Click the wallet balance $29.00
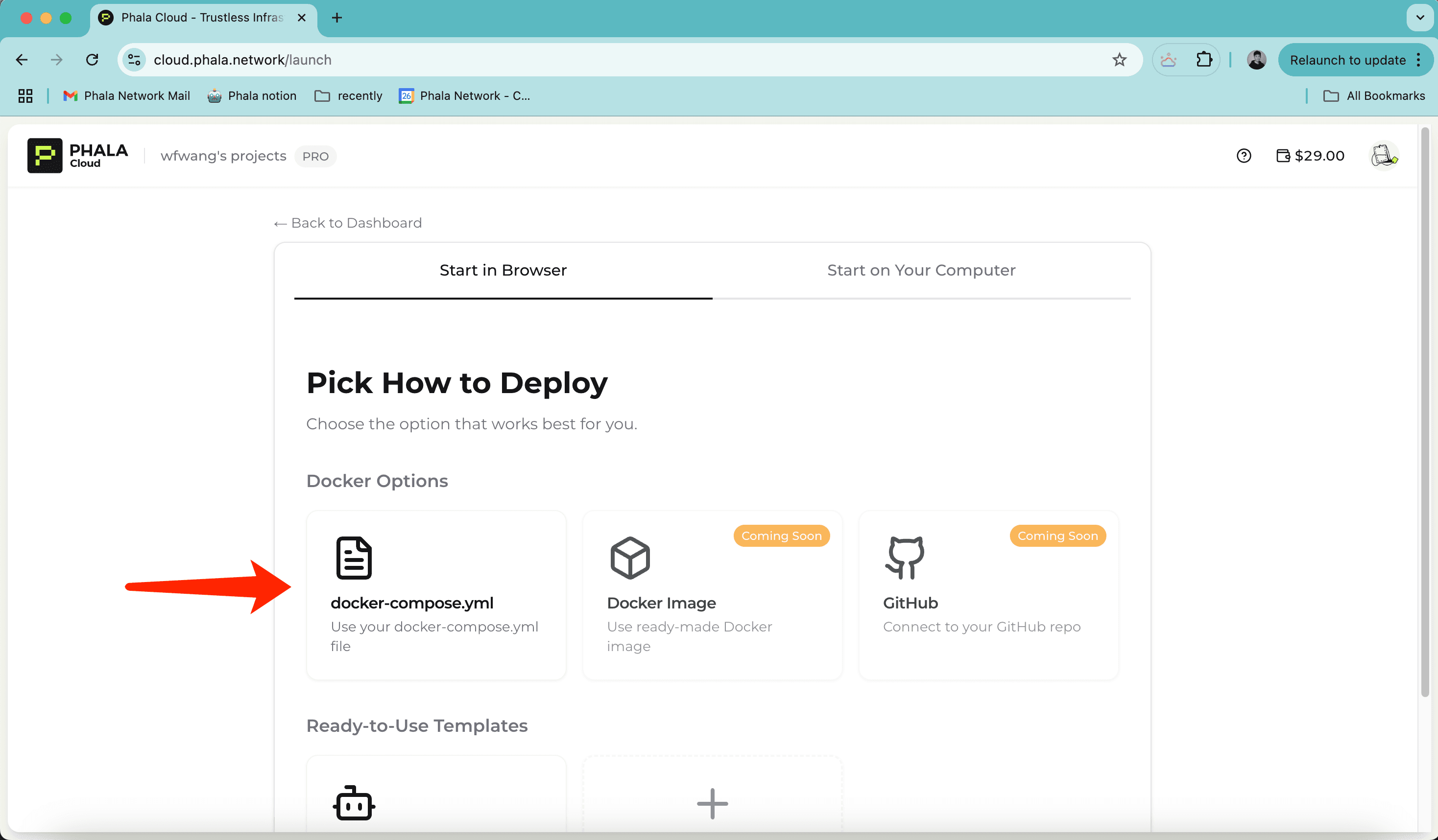Screen dimensions: 1438x840 (1310, 156)
